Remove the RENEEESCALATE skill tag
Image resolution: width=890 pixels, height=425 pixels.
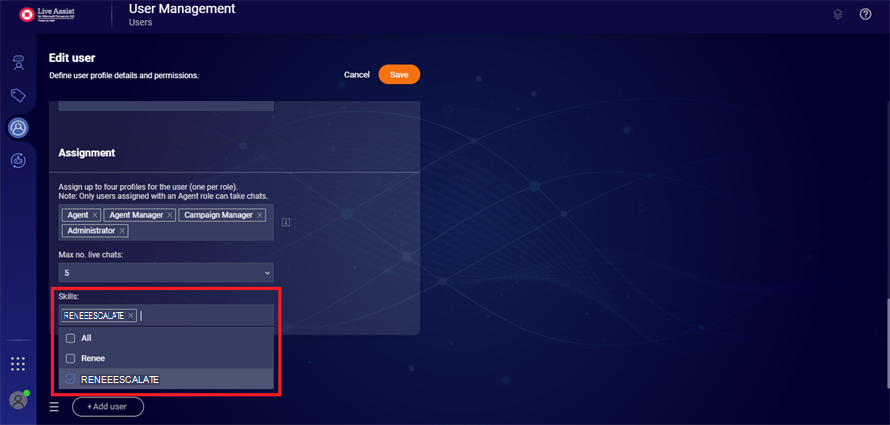[x=131, y=315]
